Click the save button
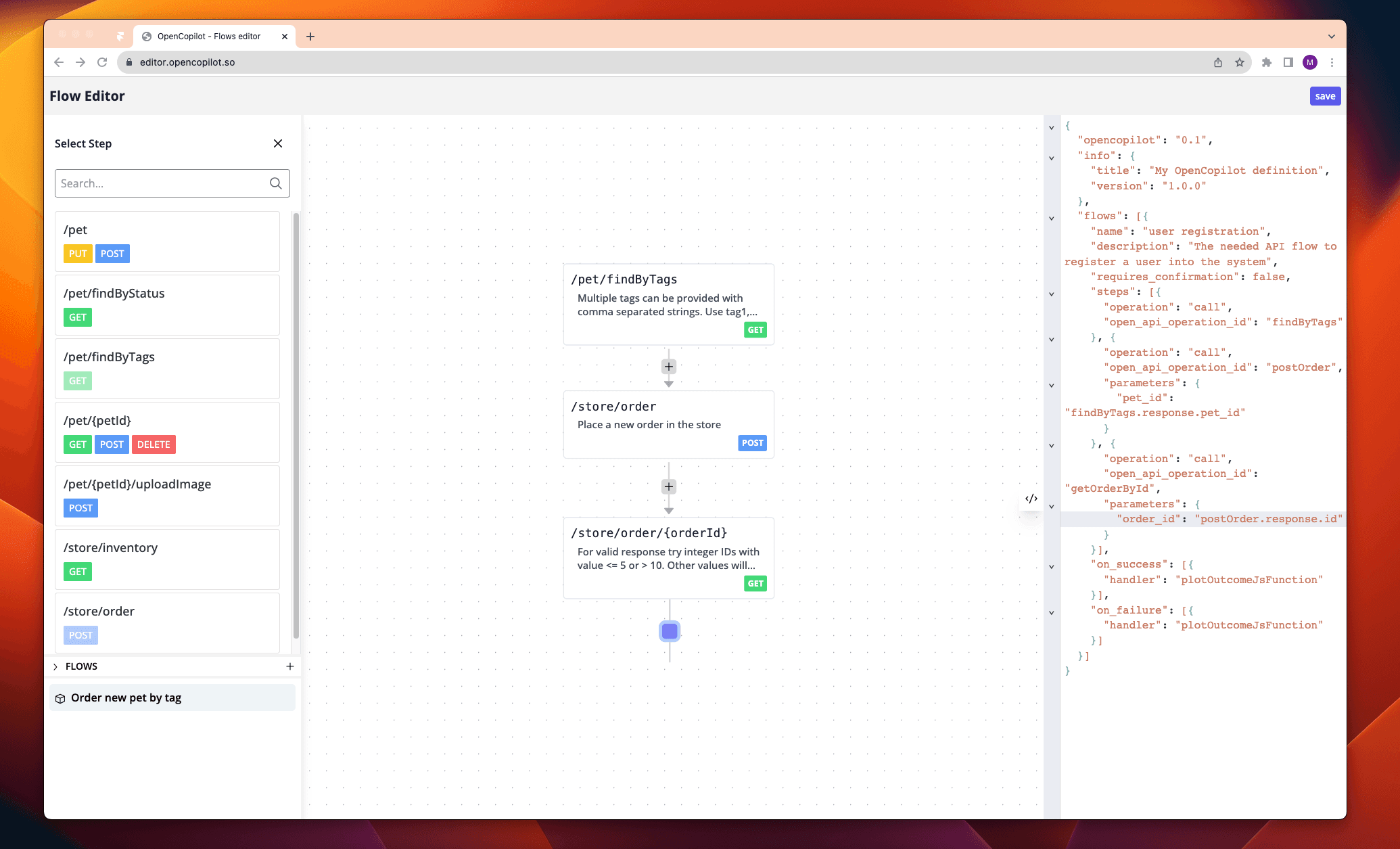Screen dimensions: 1400x849 pyautogui.click(x=1324, y=96)
